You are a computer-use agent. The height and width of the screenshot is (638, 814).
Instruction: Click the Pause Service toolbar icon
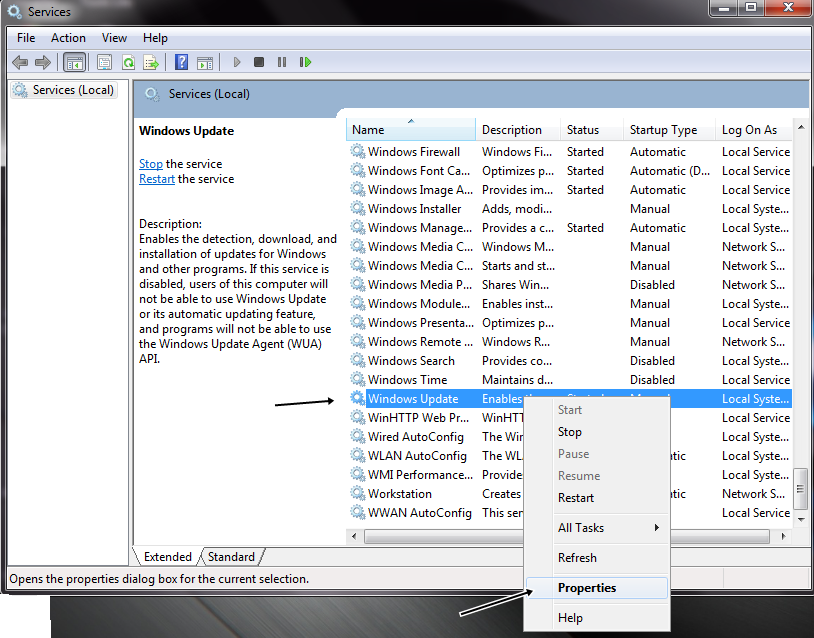click(282, 62)
